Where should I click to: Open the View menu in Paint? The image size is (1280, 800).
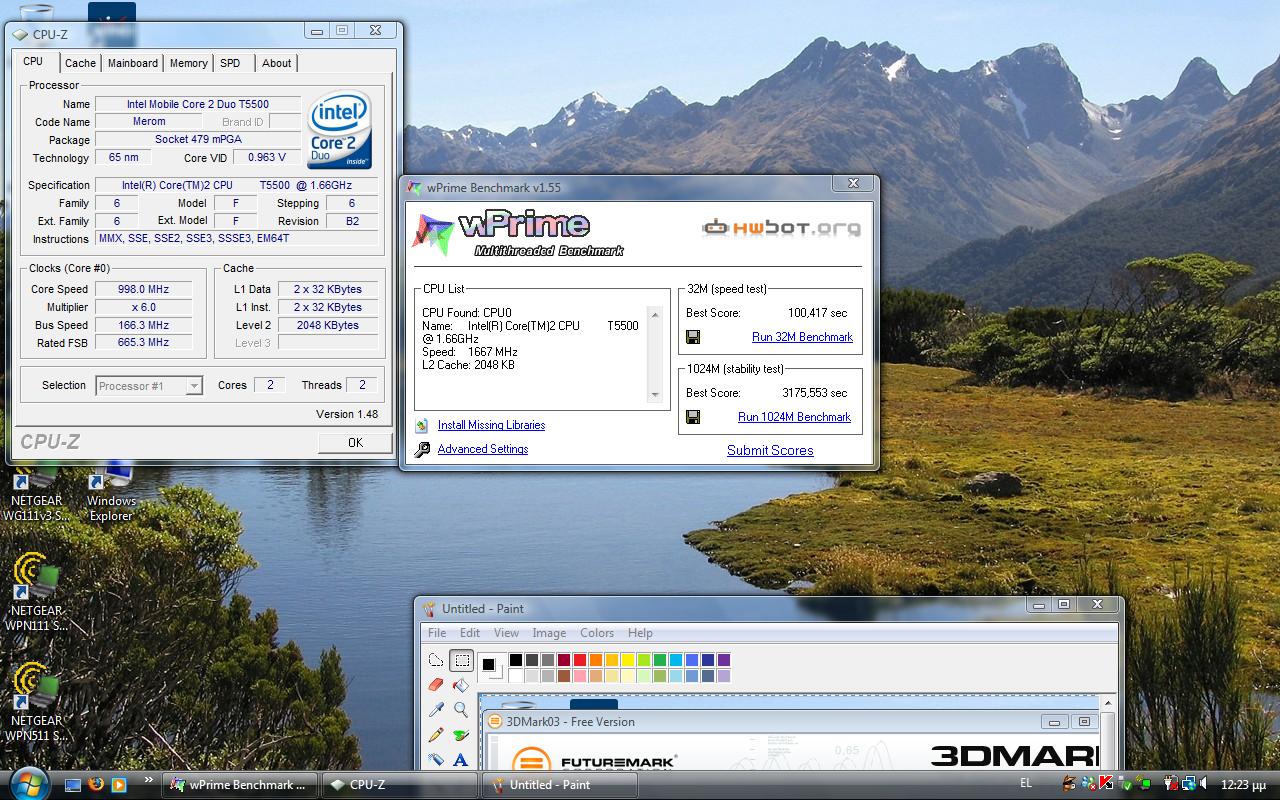[507, 633]
